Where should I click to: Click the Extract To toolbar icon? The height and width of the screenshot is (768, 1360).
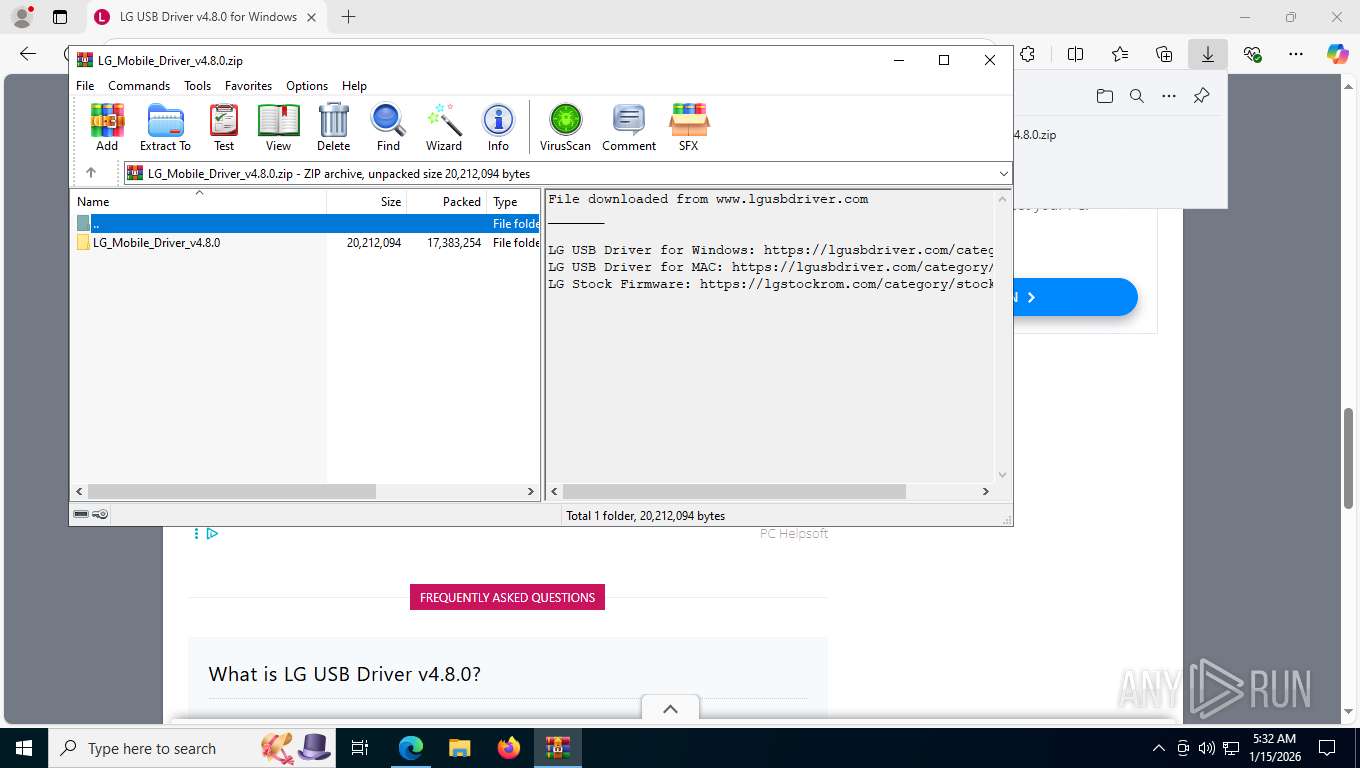click(x=165, y=127)
